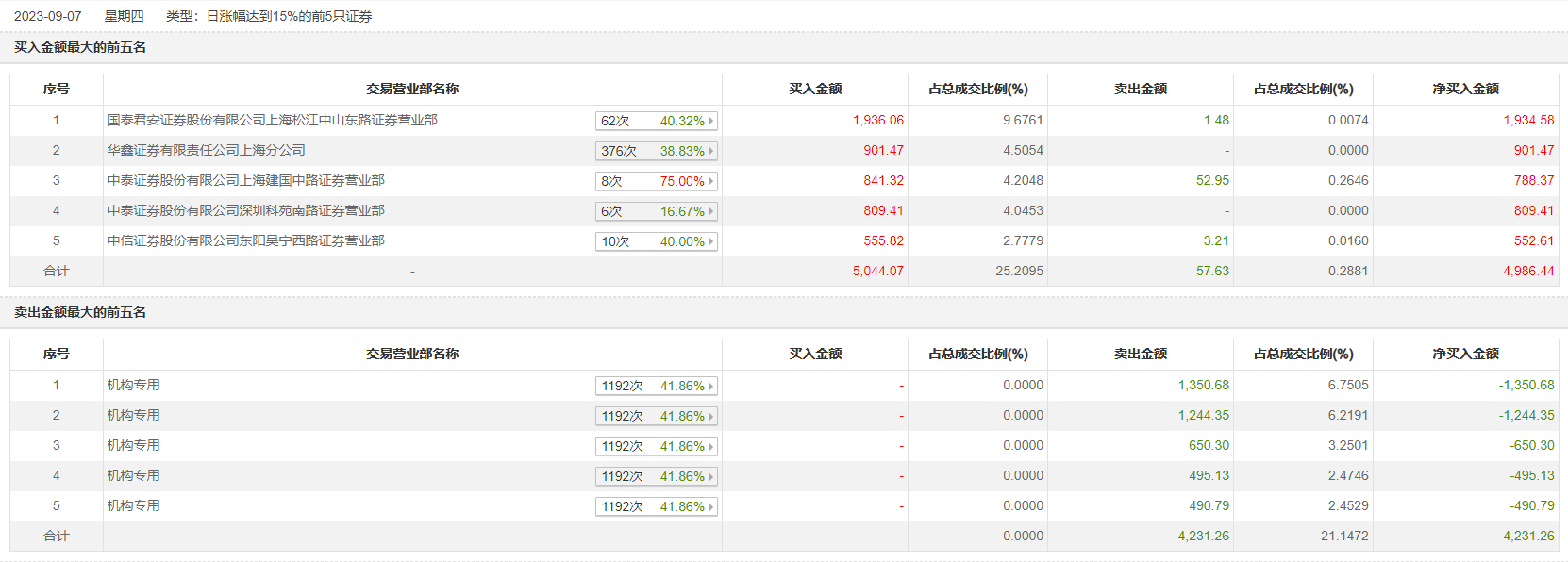Click 净买入金额 header in buy table
This screenshot has width=1568, height=562.
(x=1465, y=89)
